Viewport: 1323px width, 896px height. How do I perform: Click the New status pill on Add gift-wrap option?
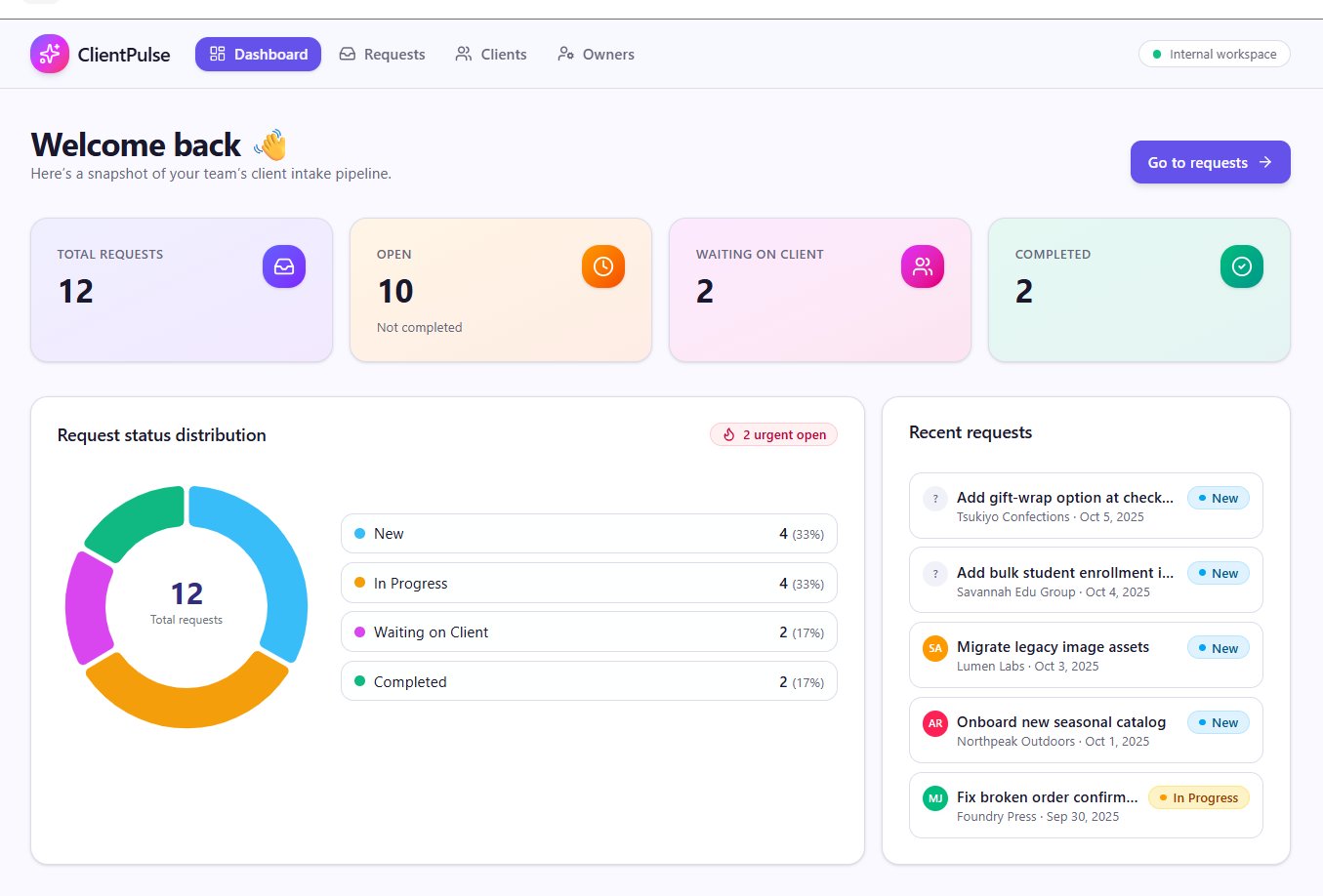click(x=1218, y=498)
